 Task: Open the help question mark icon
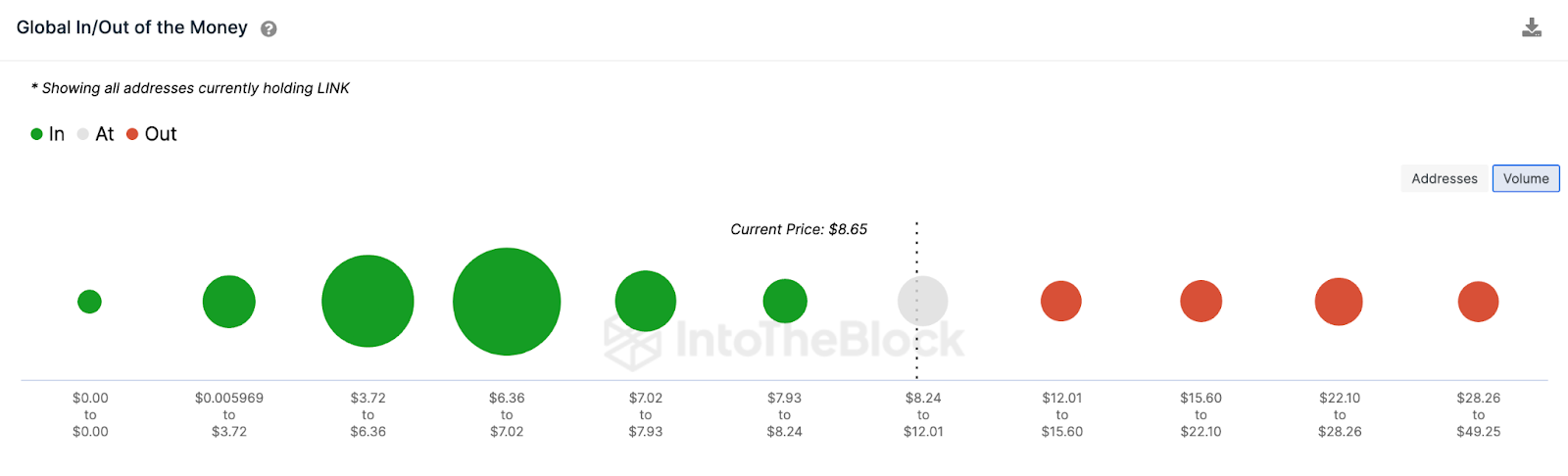(x=269, y=28)
